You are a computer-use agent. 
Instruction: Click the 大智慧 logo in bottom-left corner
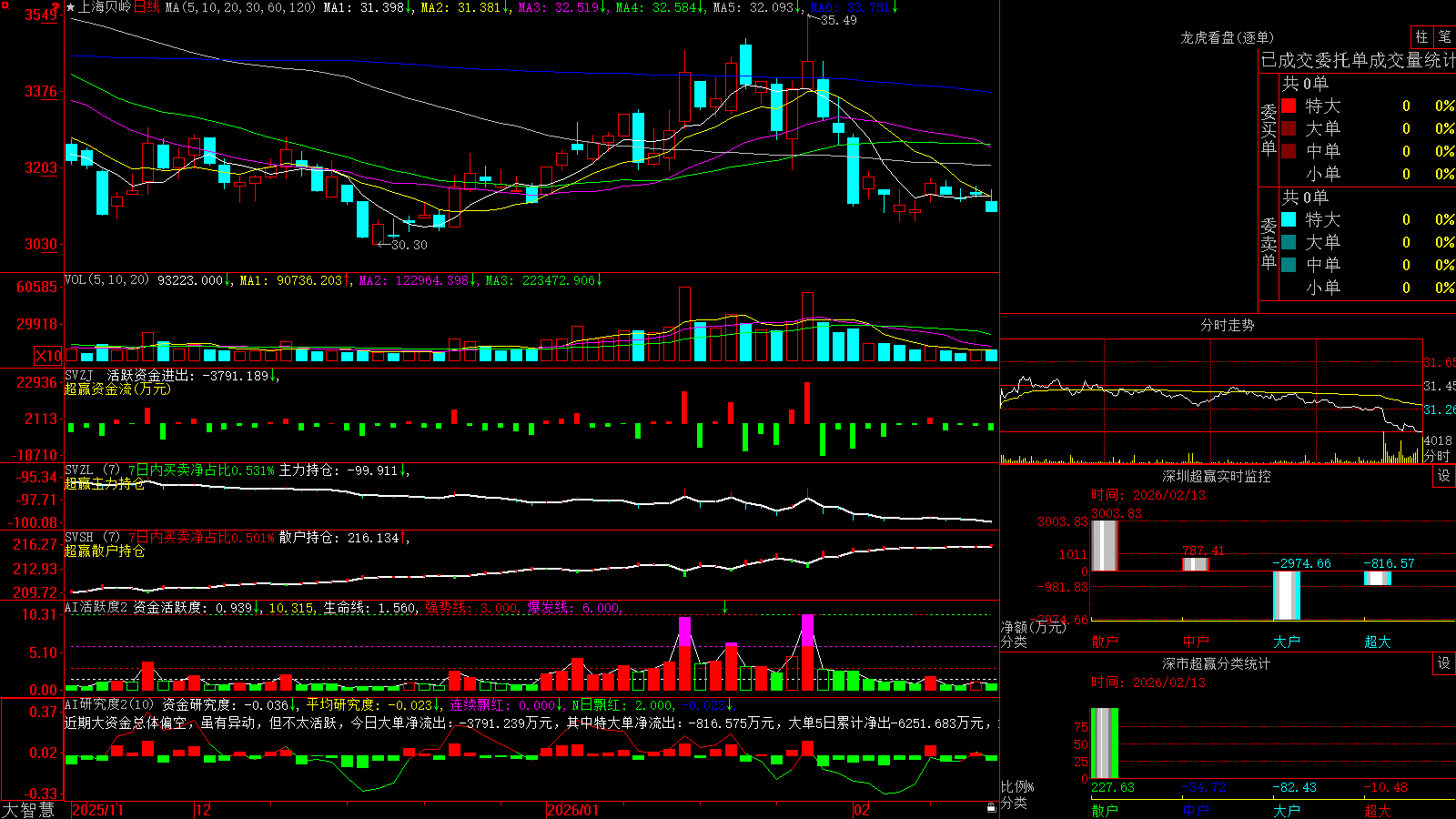click(x=27, y=810)
